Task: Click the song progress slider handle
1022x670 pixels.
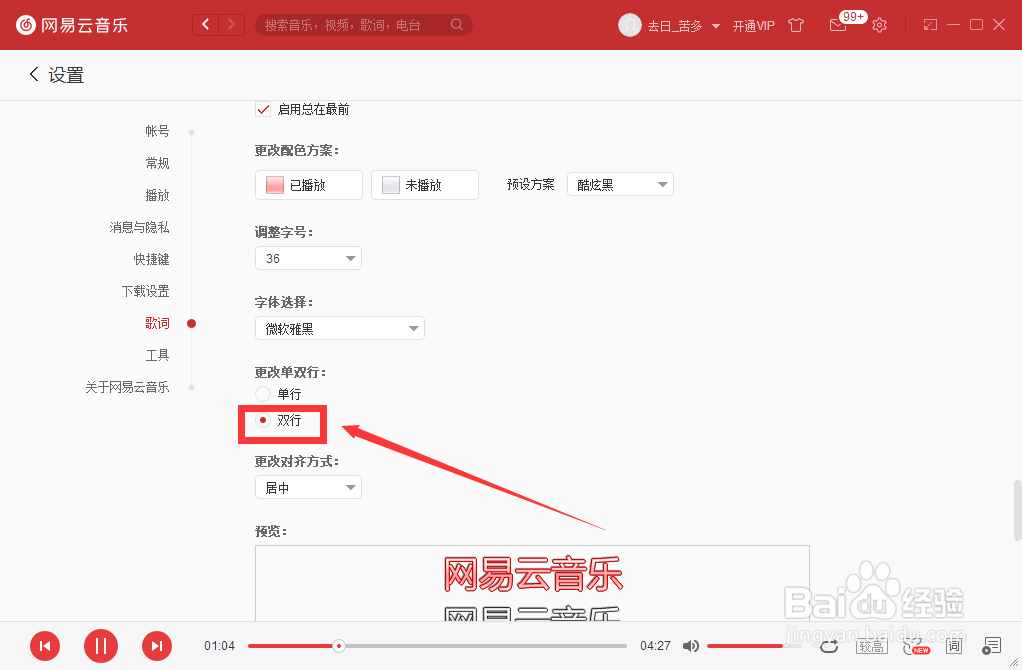Action: [x=338, y=646]
